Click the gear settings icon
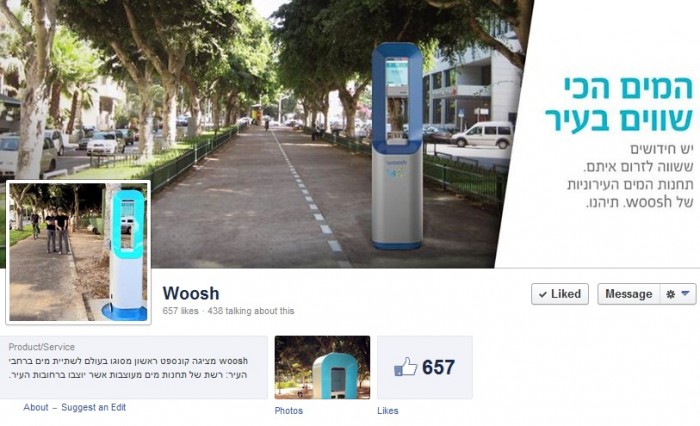Screen dimensions: 700x426 (x=670, y=294)
